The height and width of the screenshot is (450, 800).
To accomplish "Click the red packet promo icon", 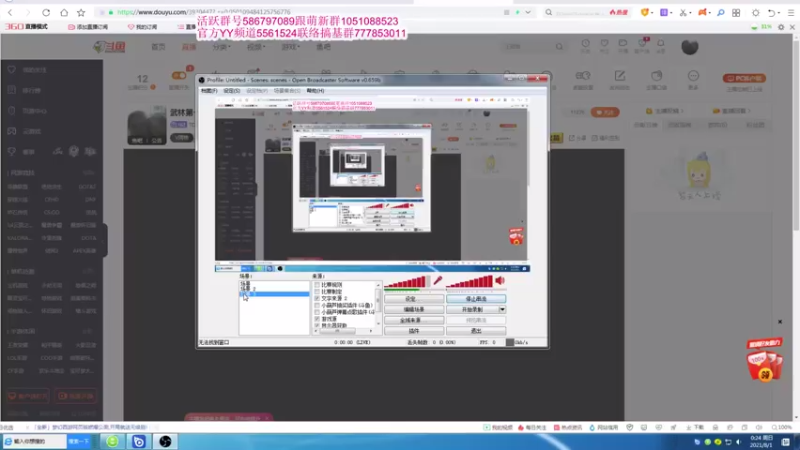I will 764,360.
